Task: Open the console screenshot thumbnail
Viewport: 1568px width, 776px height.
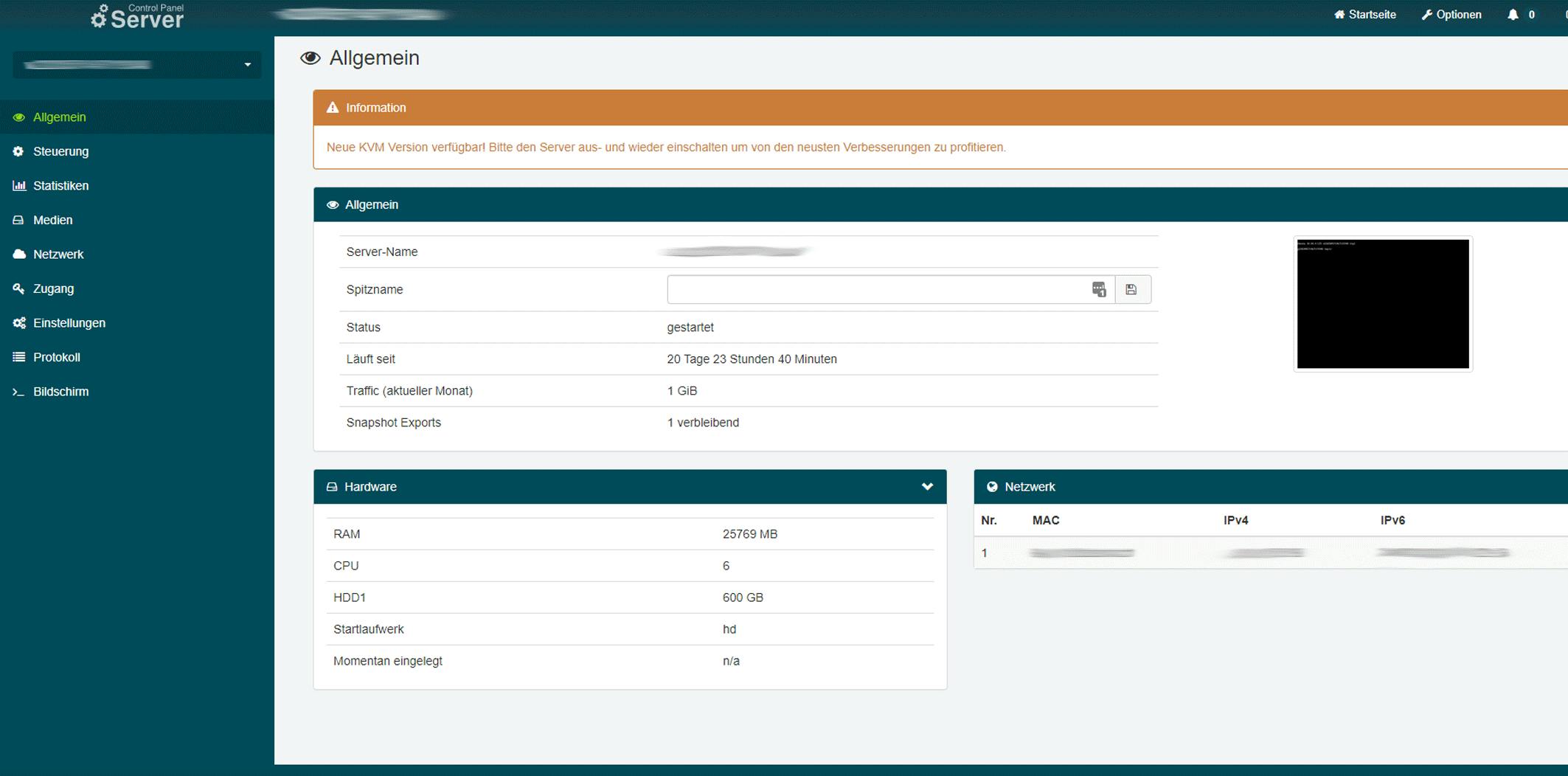Action: tap(1383, 303)
